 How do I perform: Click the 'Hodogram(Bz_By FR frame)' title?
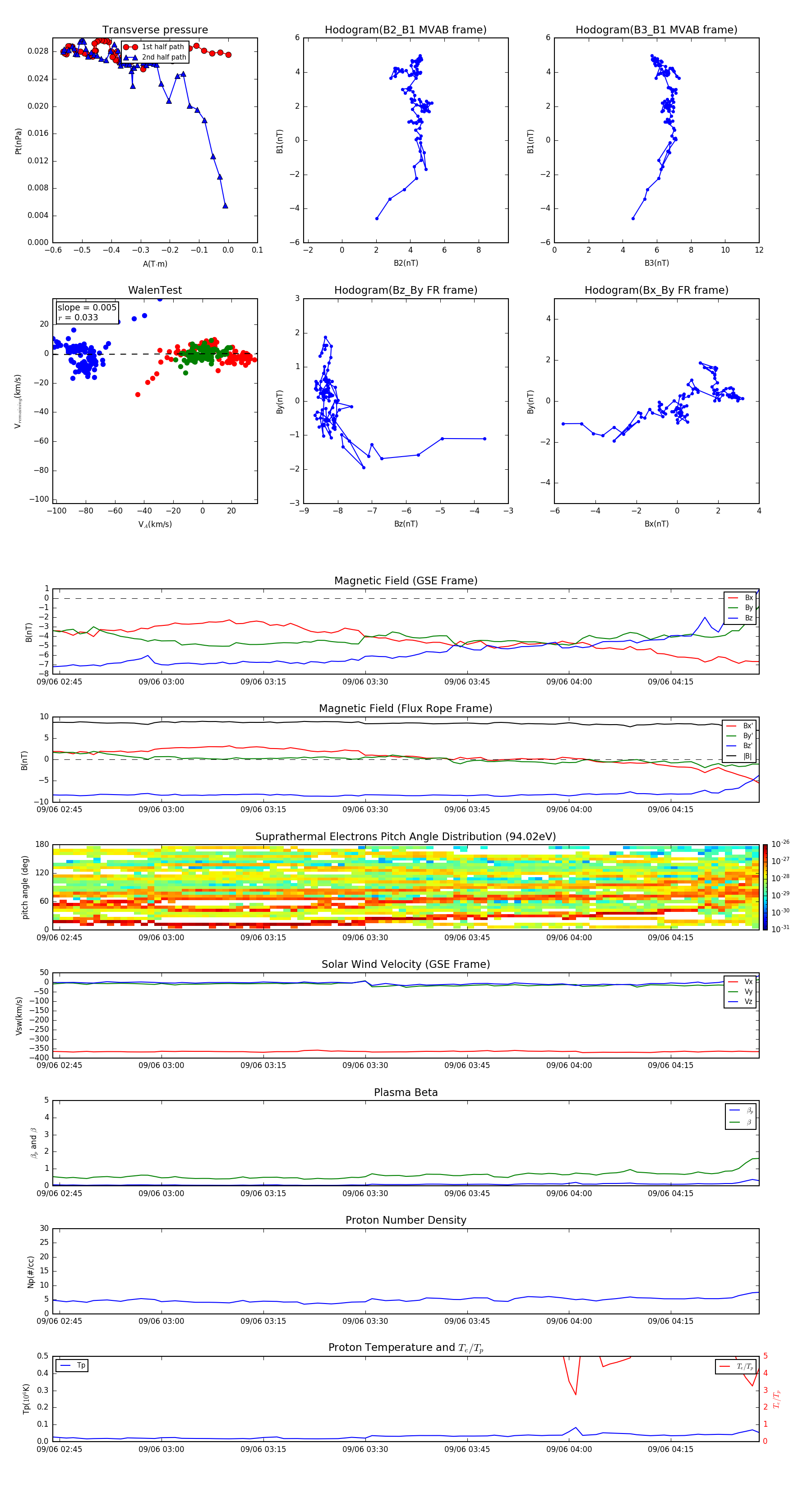(406, 290)
